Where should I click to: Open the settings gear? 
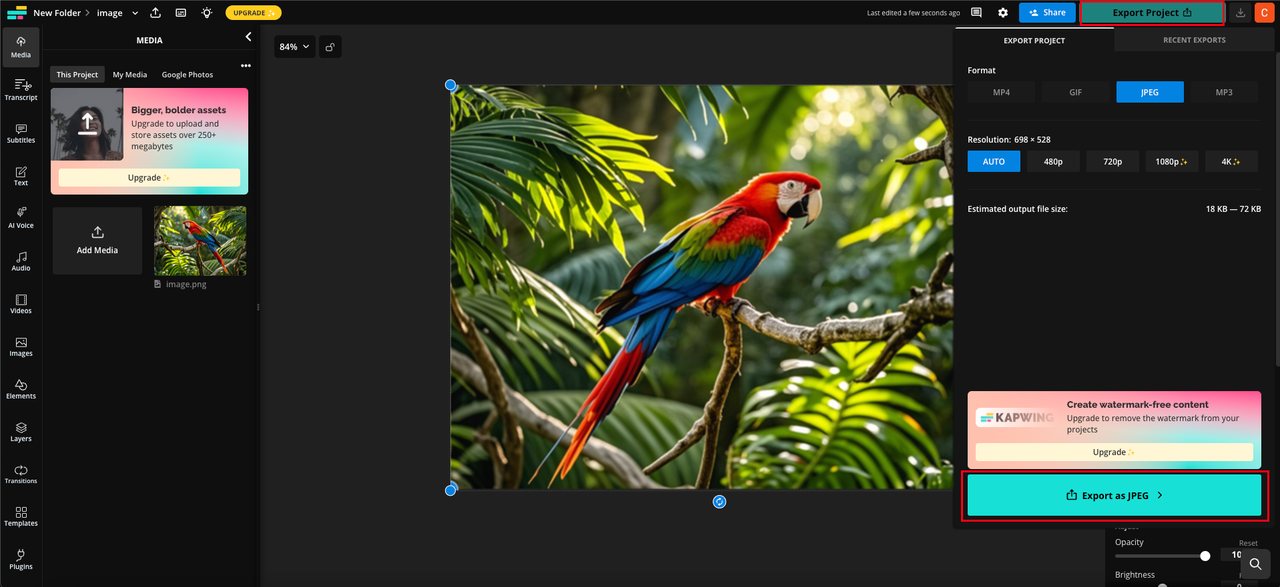[1003, 13]
